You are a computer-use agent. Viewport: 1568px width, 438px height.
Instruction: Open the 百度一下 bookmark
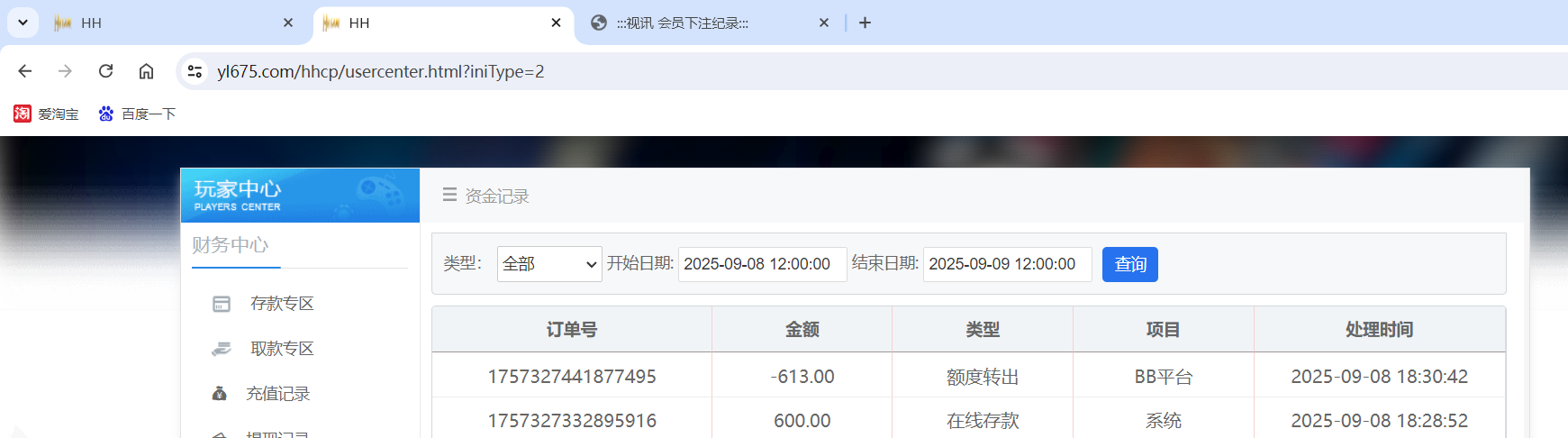click(x=137, y=114)
